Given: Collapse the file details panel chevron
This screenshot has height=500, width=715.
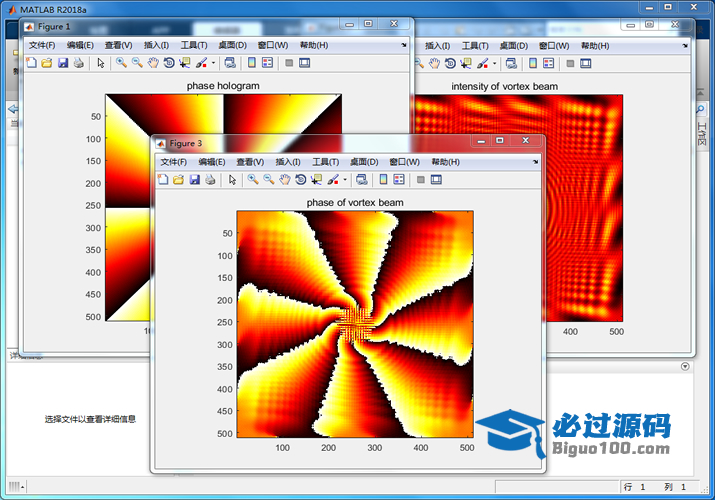Looking at the screenshot, I should (684, 366).
